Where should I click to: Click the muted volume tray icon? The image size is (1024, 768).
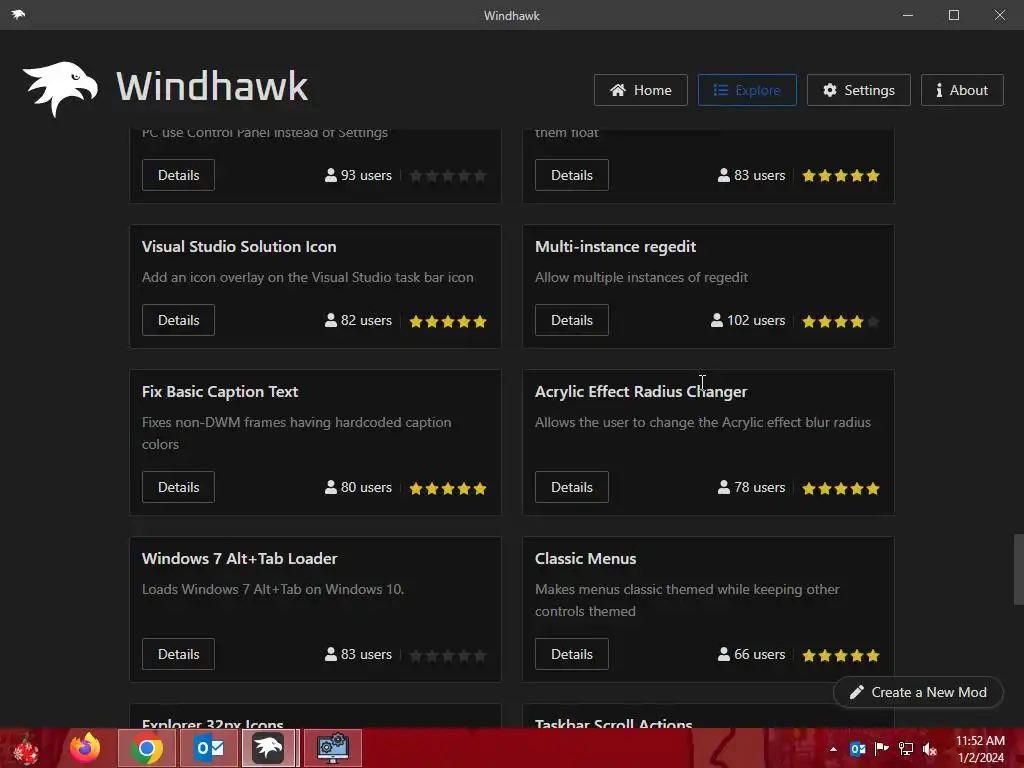pyautogui.click(x=930, y=749)
